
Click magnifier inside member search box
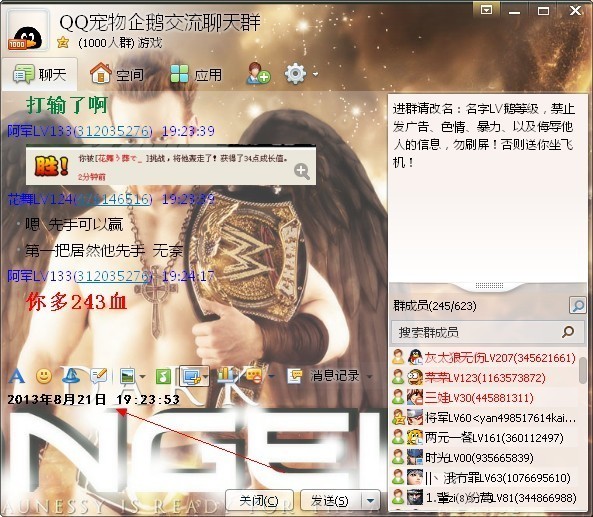568,332
